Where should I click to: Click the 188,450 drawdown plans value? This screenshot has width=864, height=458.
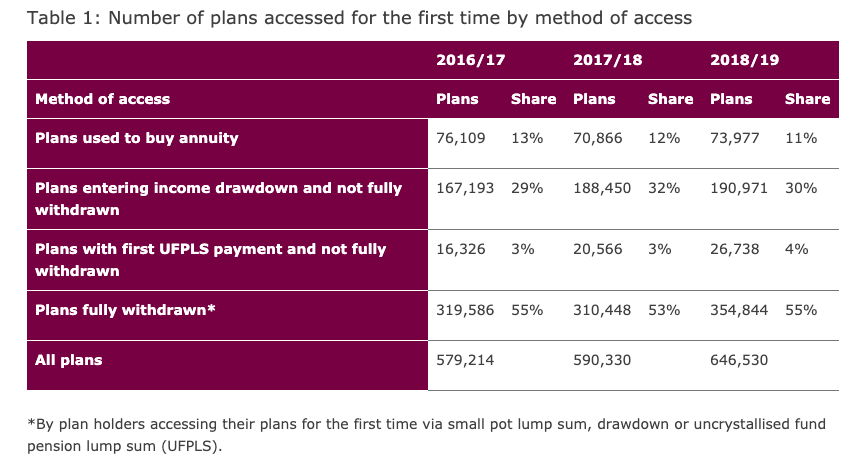[602, 188]
